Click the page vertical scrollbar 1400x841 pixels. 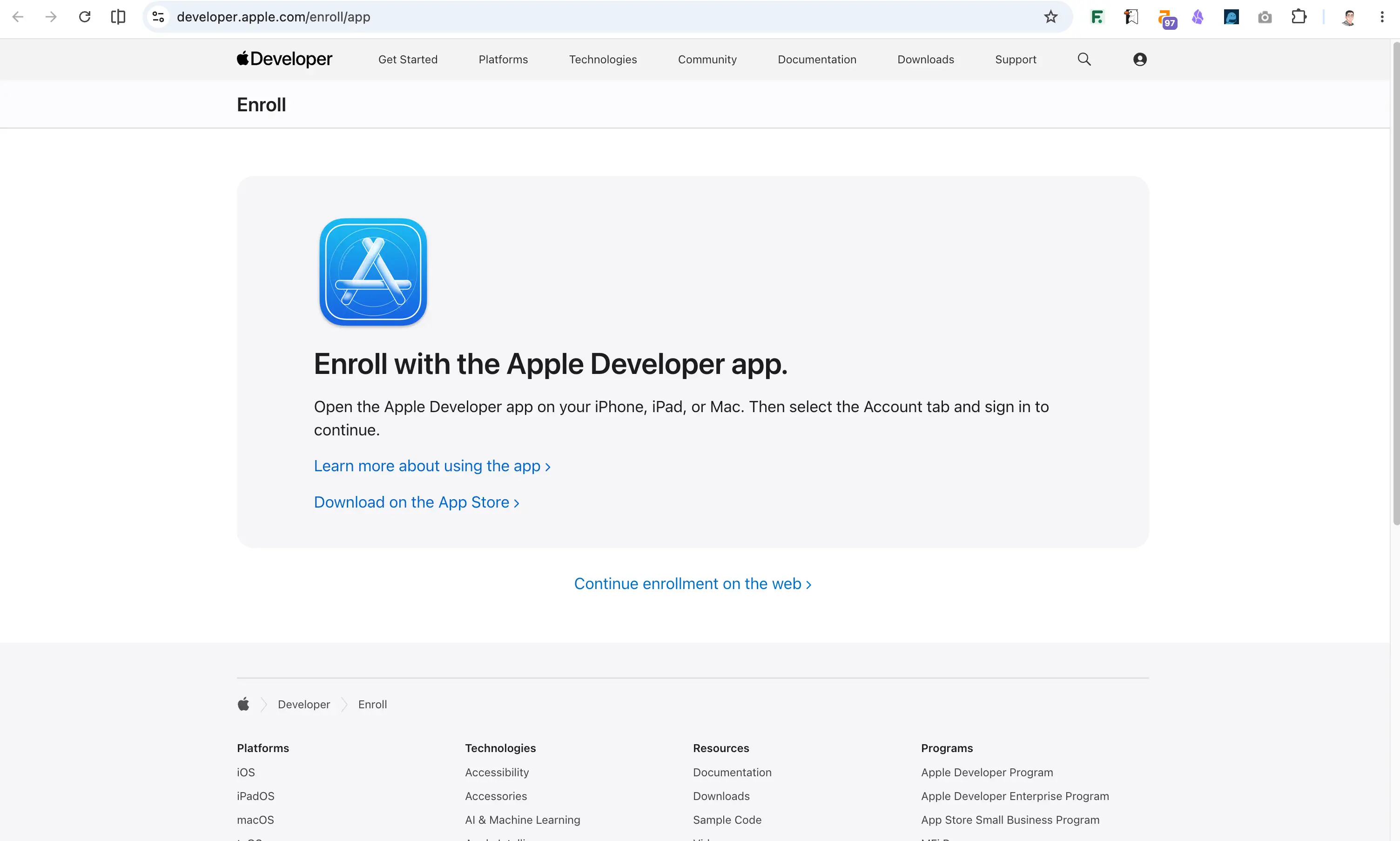click(x=1395, y=283)
